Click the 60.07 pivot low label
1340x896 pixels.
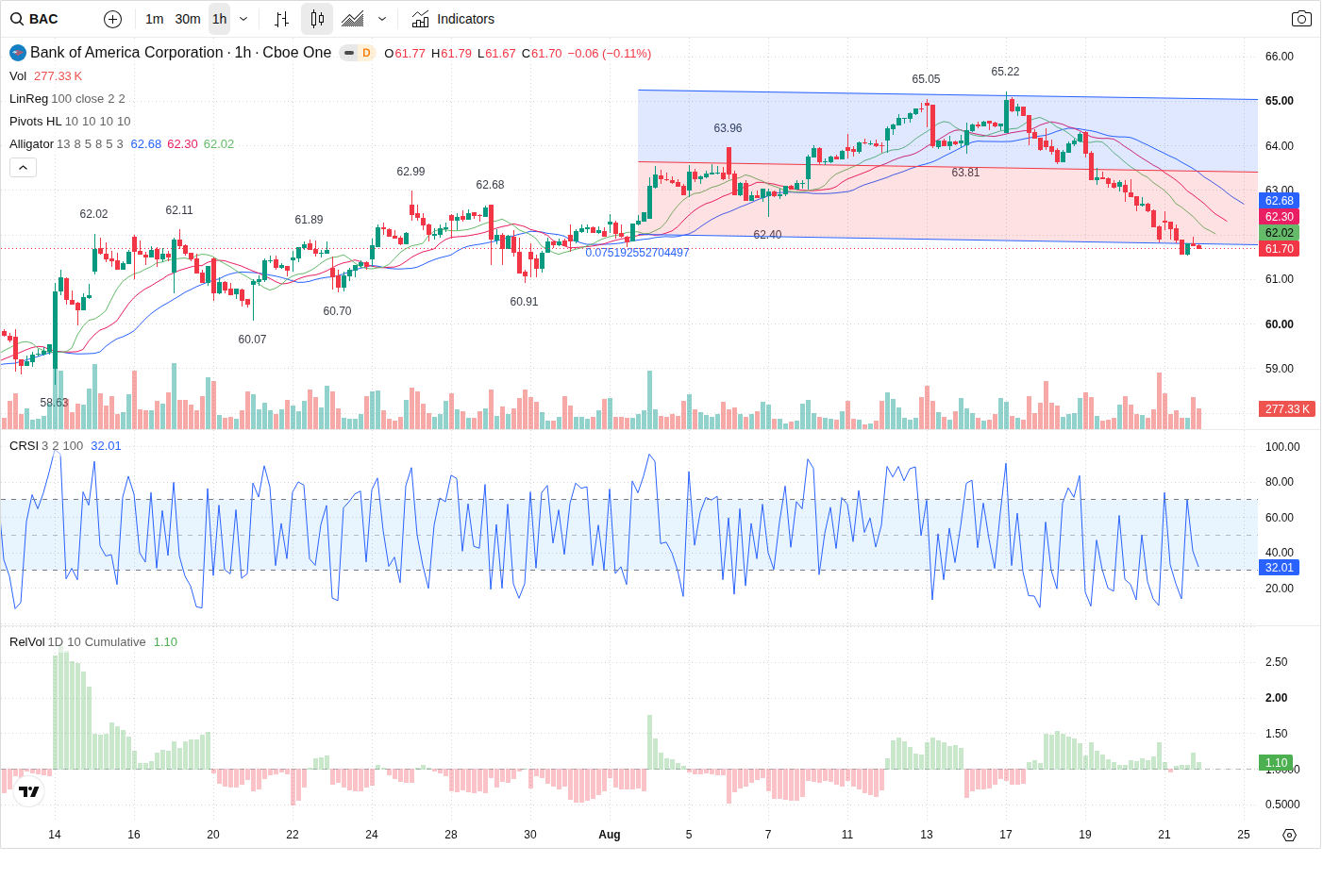coord(252,340)
